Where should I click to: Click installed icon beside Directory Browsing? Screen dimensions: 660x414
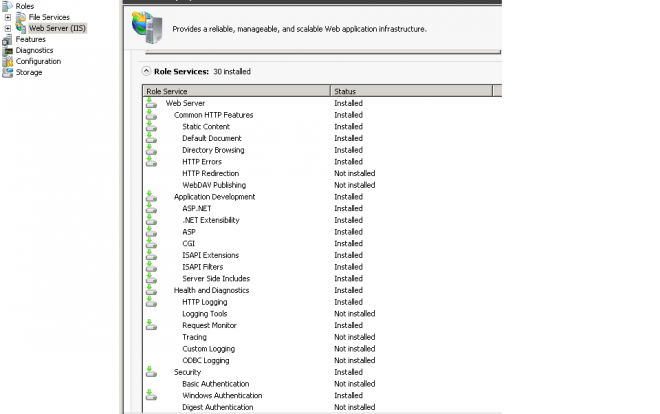point(151,150)
